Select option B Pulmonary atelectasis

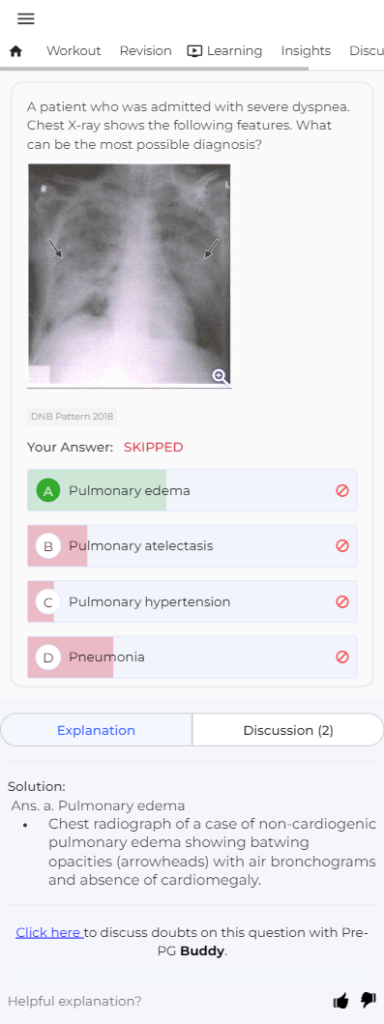192,546
